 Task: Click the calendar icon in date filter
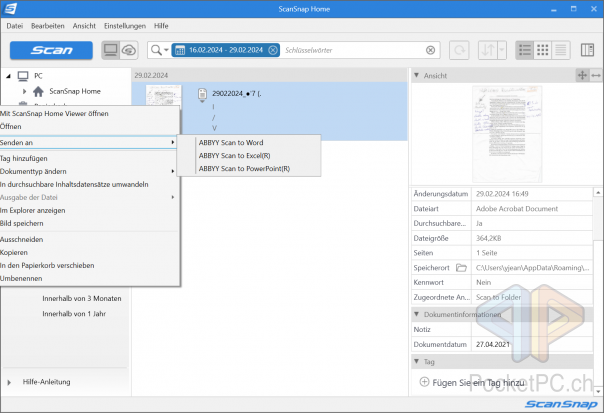tap(180, 50)
